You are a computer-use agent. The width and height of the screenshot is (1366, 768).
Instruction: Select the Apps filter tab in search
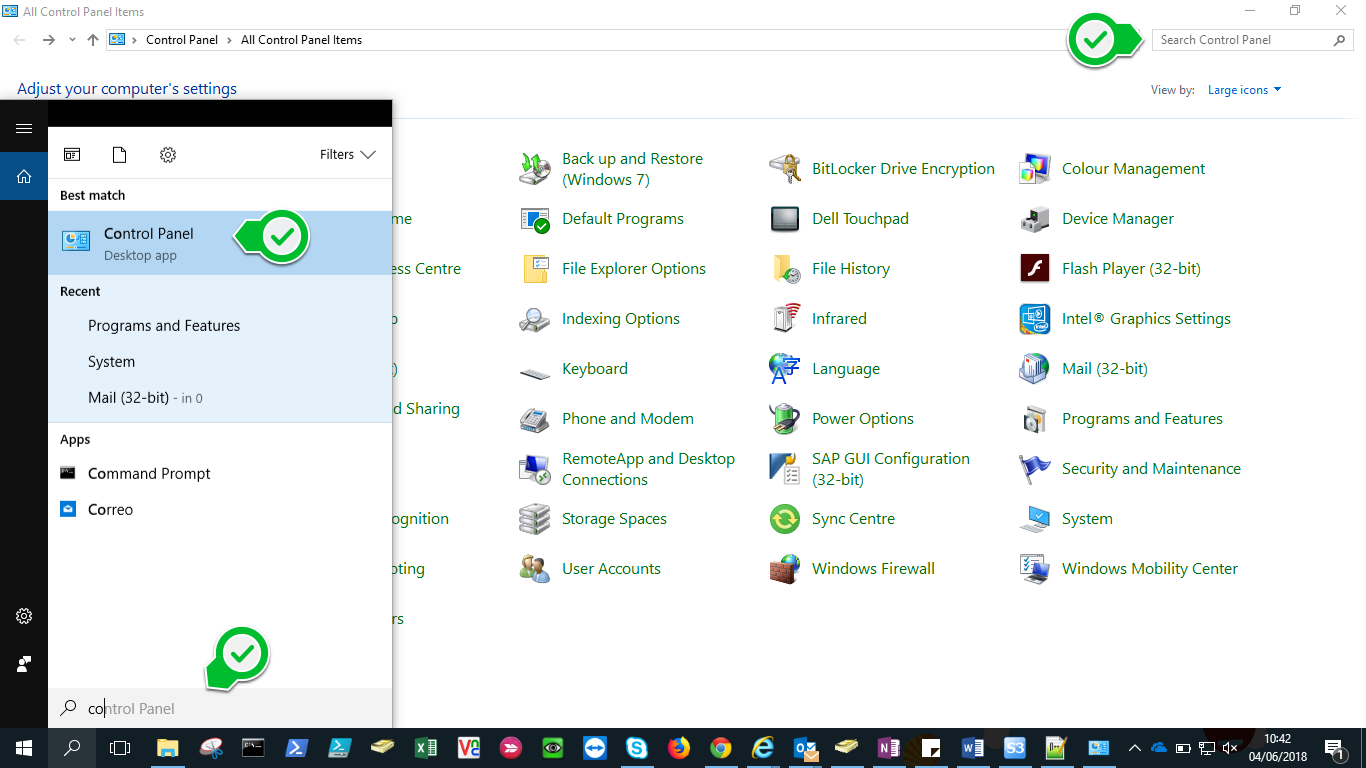pos(72,155)
